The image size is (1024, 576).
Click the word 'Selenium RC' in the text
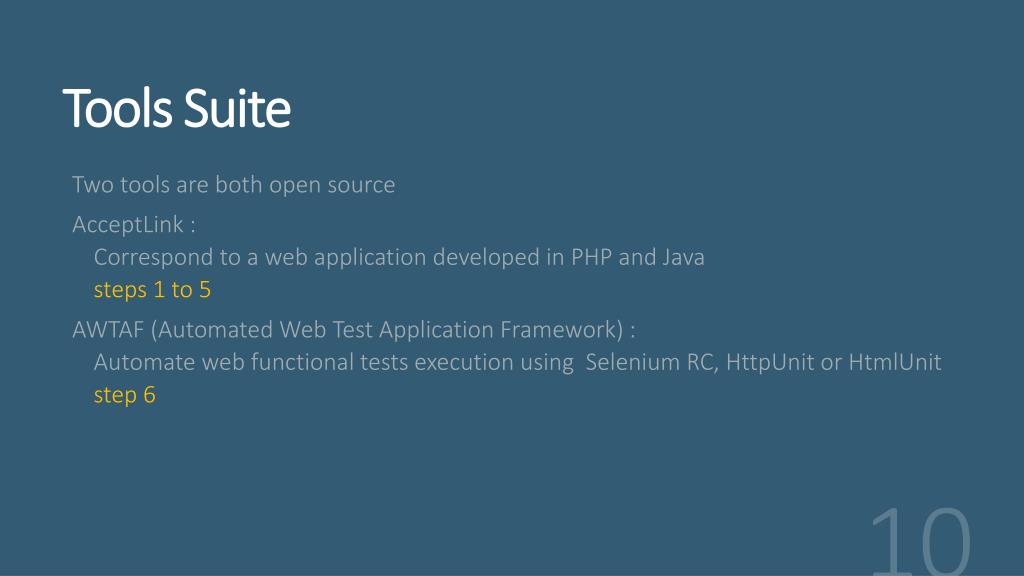tap(650, 362)
